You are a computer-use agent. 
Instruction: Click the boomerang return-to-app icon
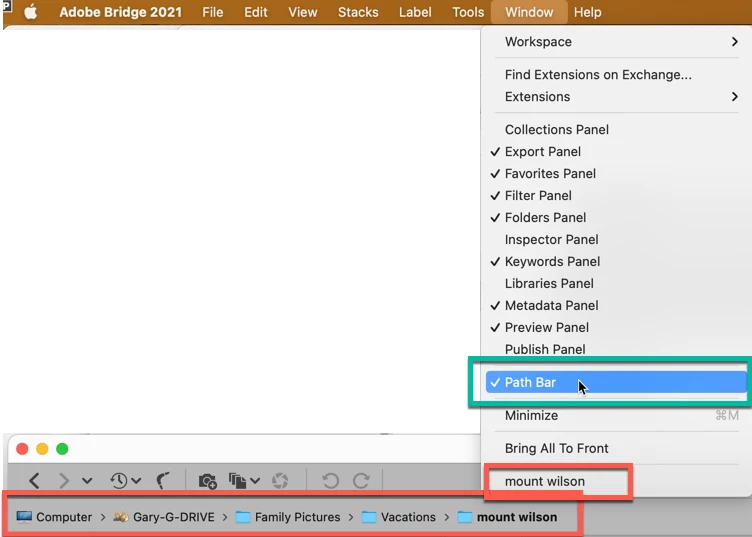(163, 480)
